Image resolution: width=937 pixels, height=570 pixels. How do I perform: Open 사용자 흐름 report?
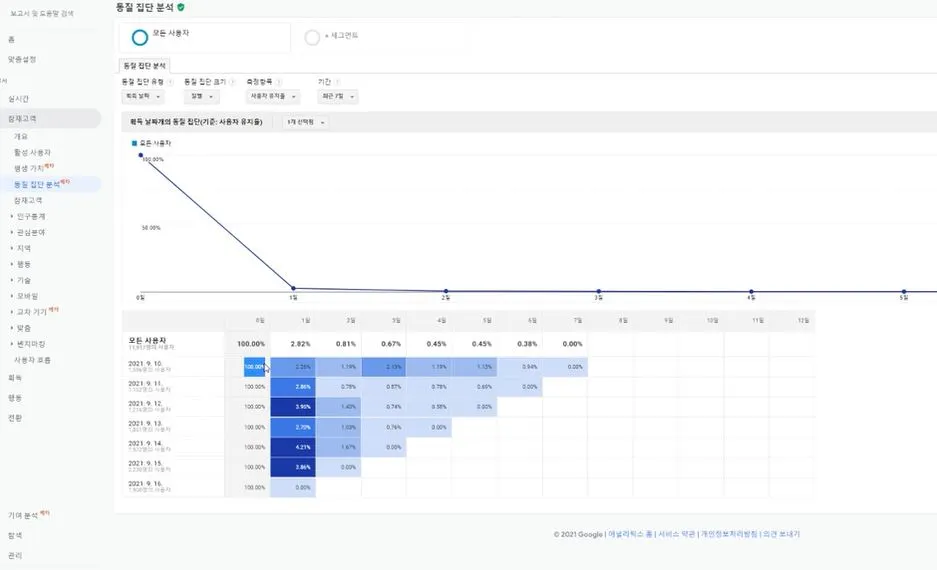point(33,360)
